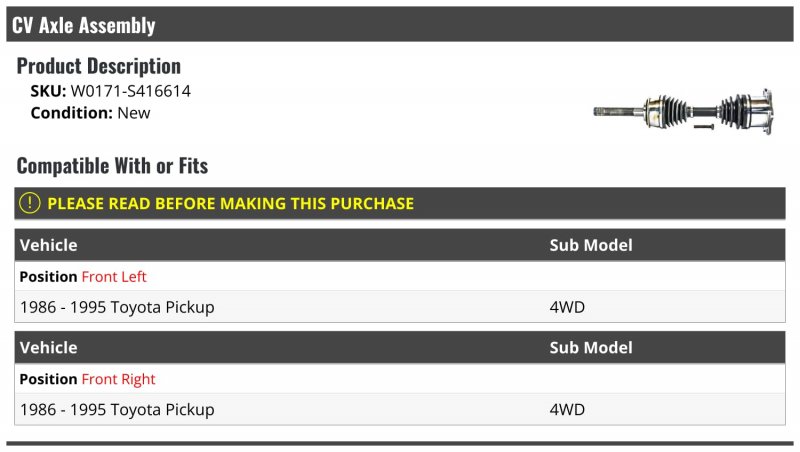Click the Compatible With or Fits heading
Screen dimensions: 800x452
pyautogui.click(x=112, y=166)
